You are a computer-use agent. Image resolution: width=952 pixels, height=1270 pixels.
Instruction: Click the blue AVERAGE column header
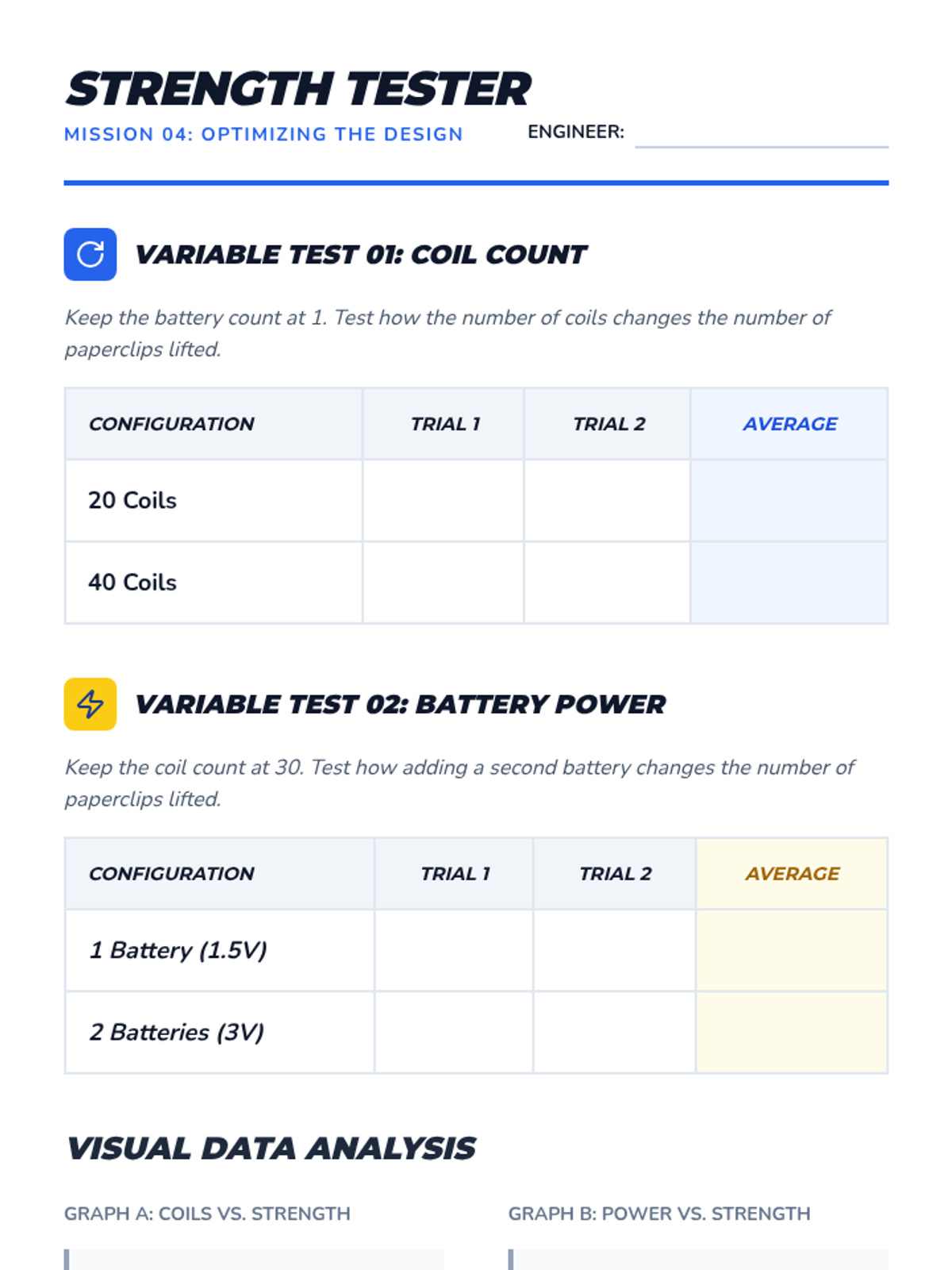tap(789, 424)
